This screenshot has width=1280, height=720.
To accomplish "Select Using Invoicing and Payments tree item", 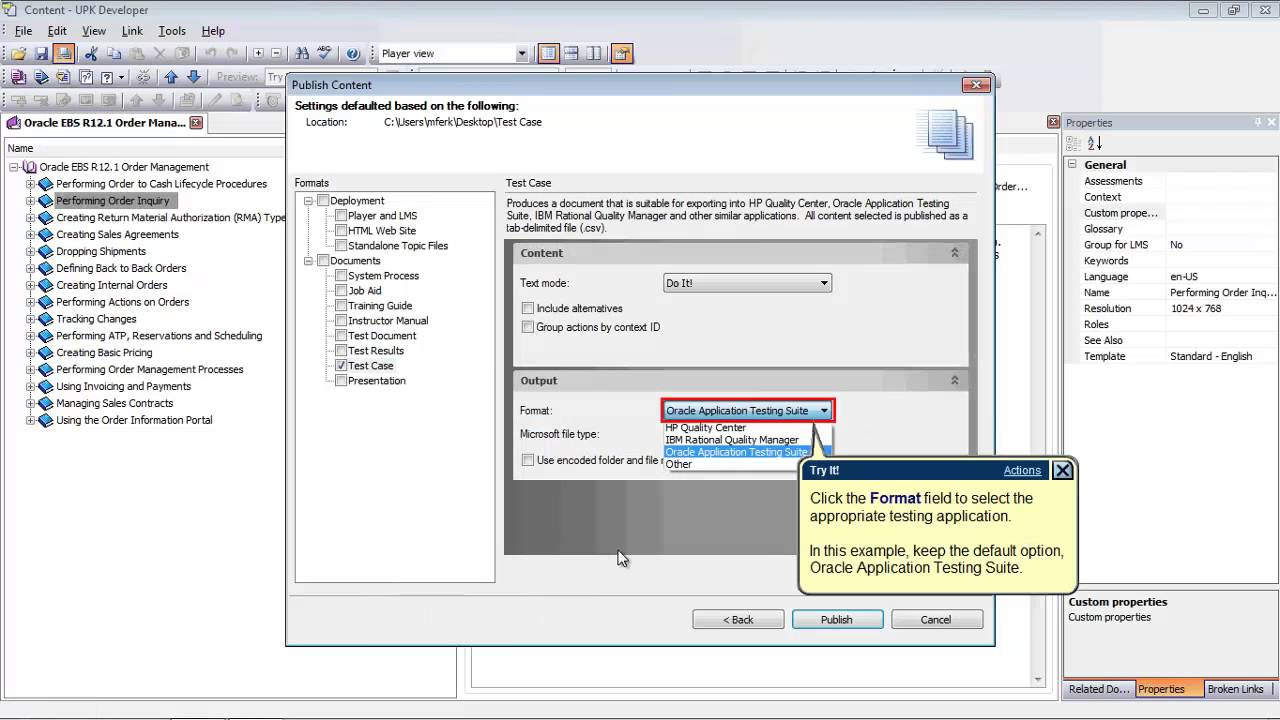I will pos(123,386).
